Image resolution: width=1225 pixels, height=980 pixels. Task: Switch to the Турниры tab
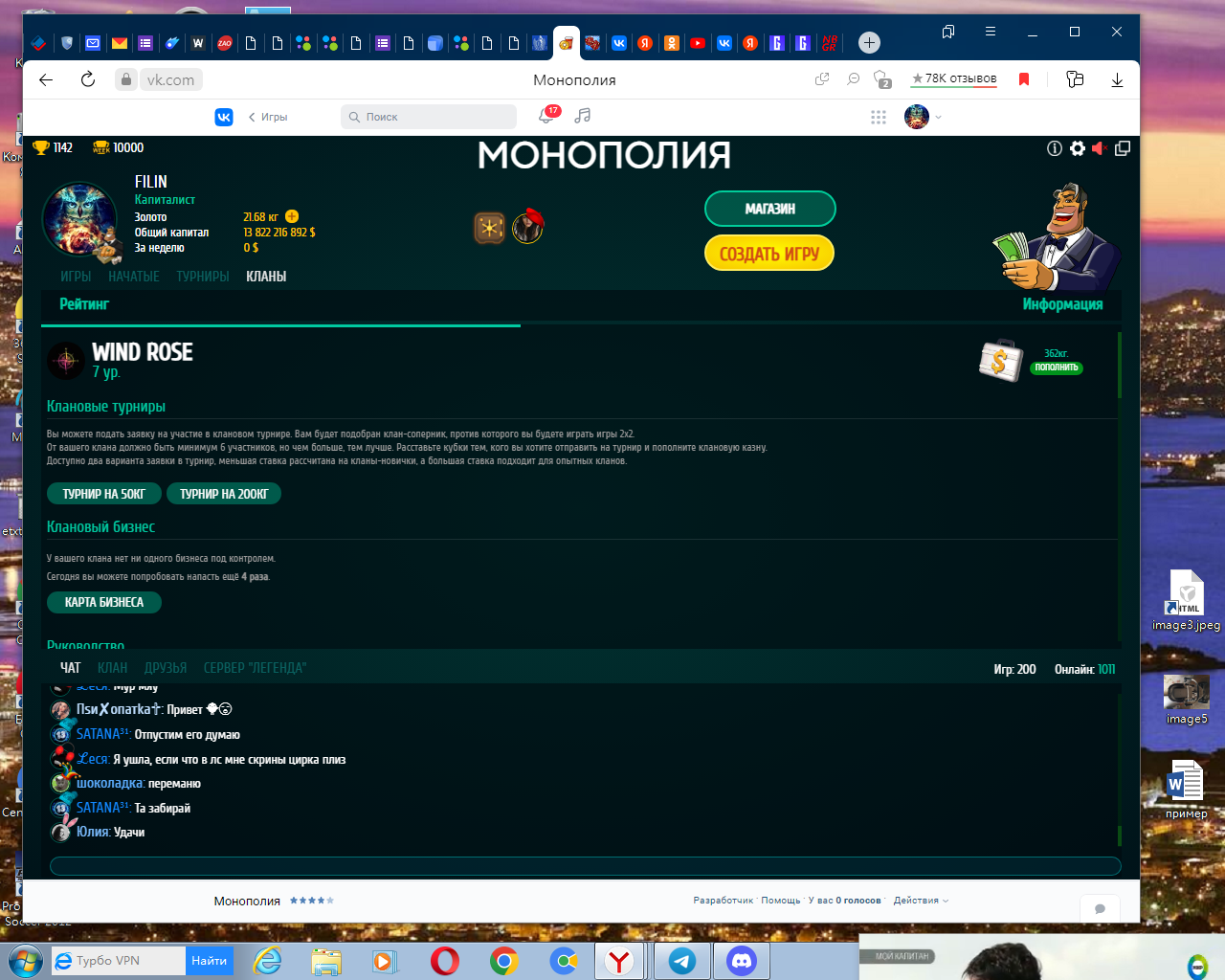coord(203,277)
